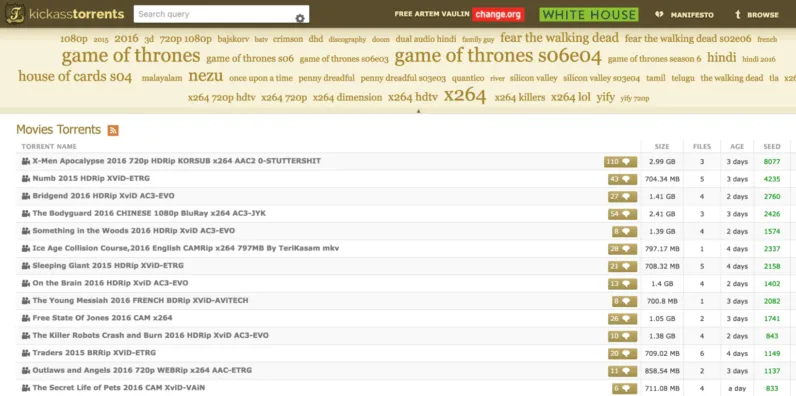Viewport: 796px width, 396px height.
Task: Open comments badge for Bridgend 2016
Action: 622,196
